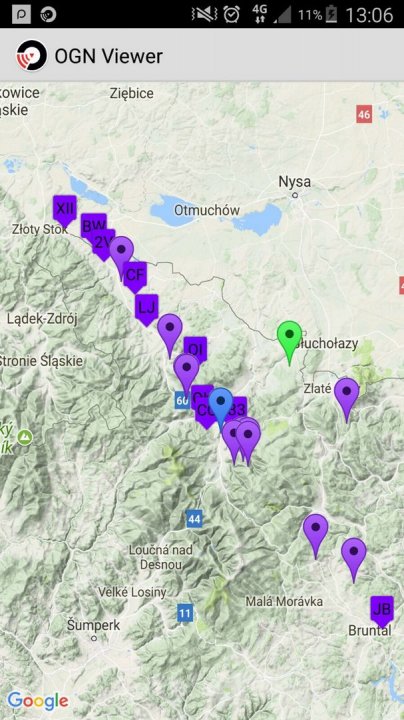The width and height of the screenshot is (404, 720).
Task: Open the Google logo link
Action: pos(38,702)
